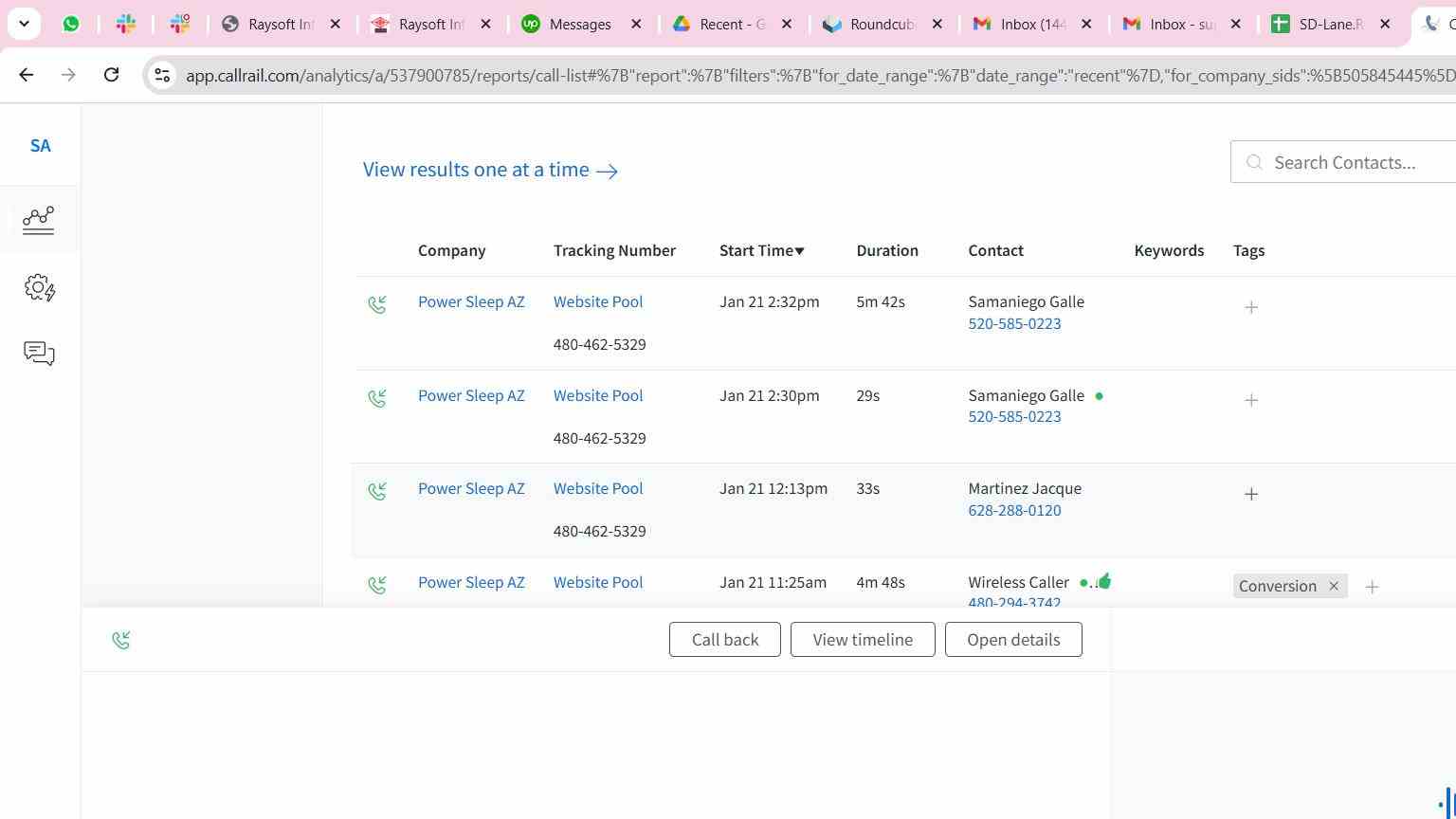The width and height of the screenshot is (1456, 819).
Task: Open Power Sleep AZ in the 2:32pm row
Action: point(471,301)
